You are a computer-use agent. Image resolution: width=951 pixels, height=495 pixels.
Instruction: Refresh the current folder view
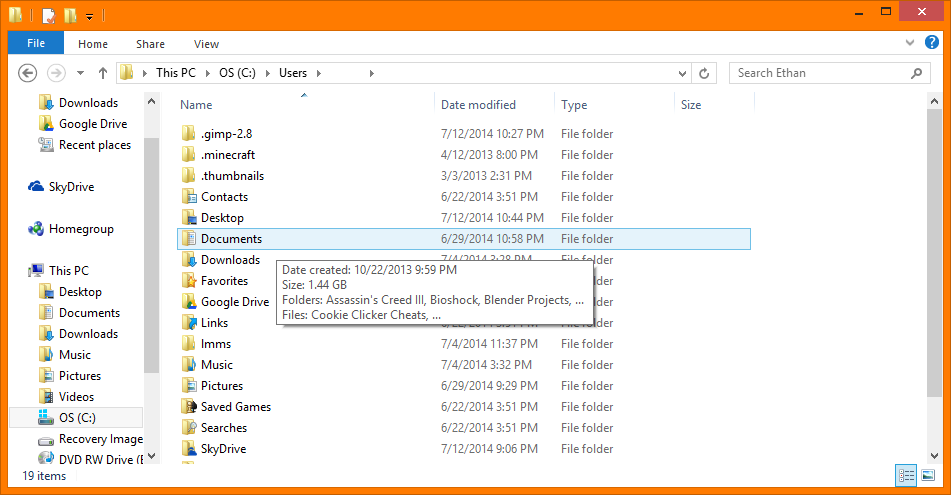pos(705,73)
